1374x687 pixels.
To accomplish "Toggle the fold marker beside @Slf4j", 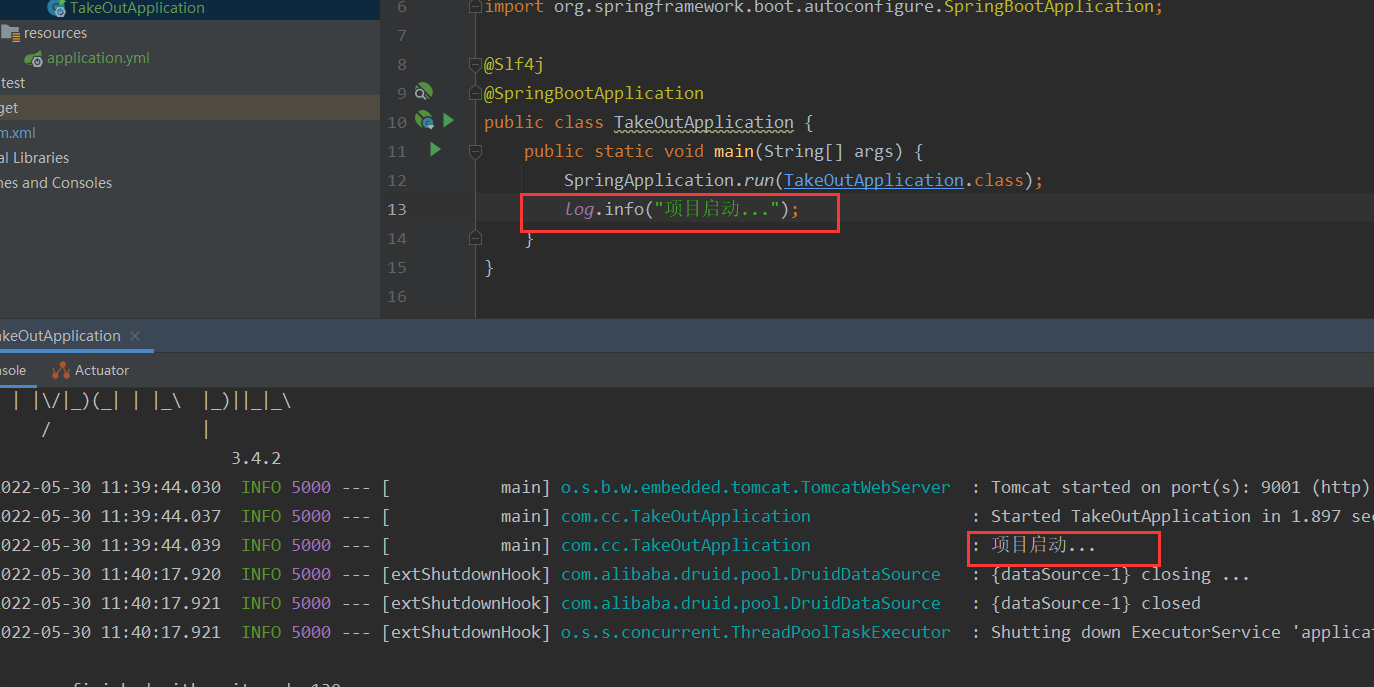I will click(x=477, y=65).
